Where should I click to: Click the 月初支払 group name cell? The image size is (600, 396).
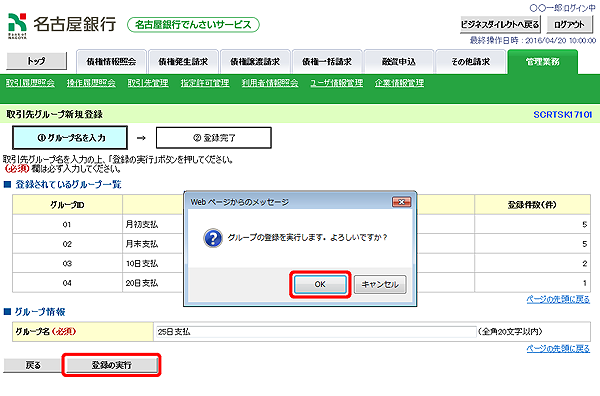click(x=142, y=225)
